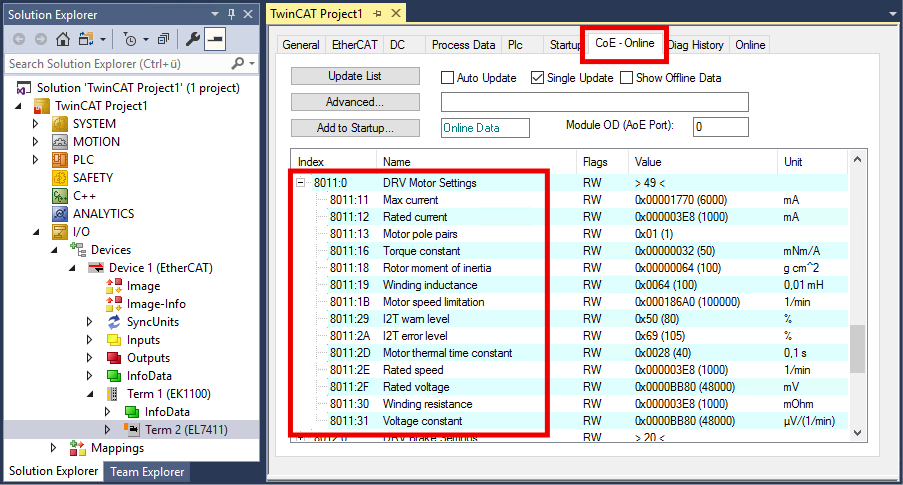The image size is (903, 485).
Task: Switch to the Team Explorer tab
Action: (147, 472)
